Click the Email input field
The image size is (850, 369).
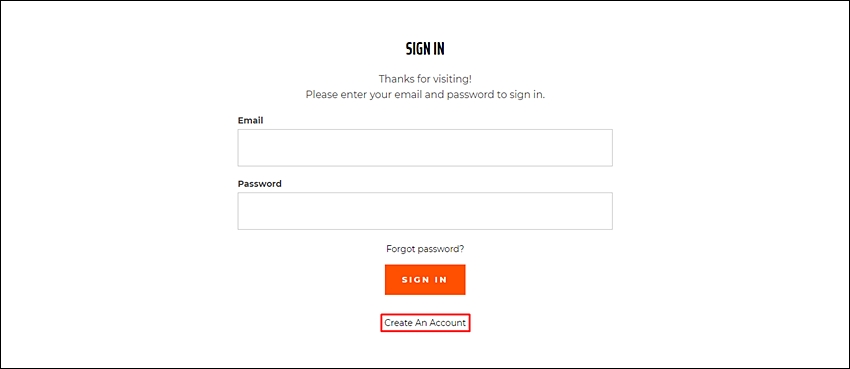[x=425, y=147]
